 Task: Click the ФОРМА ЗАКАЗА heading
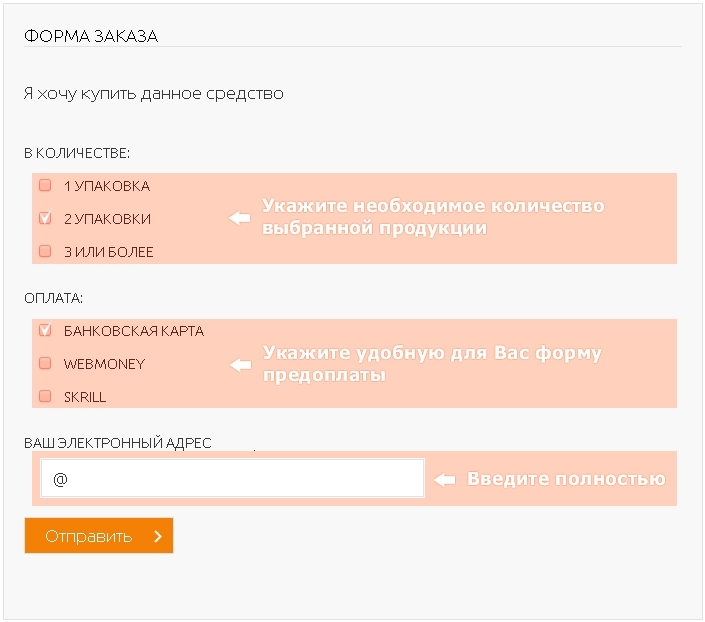[x=91, y=35]
